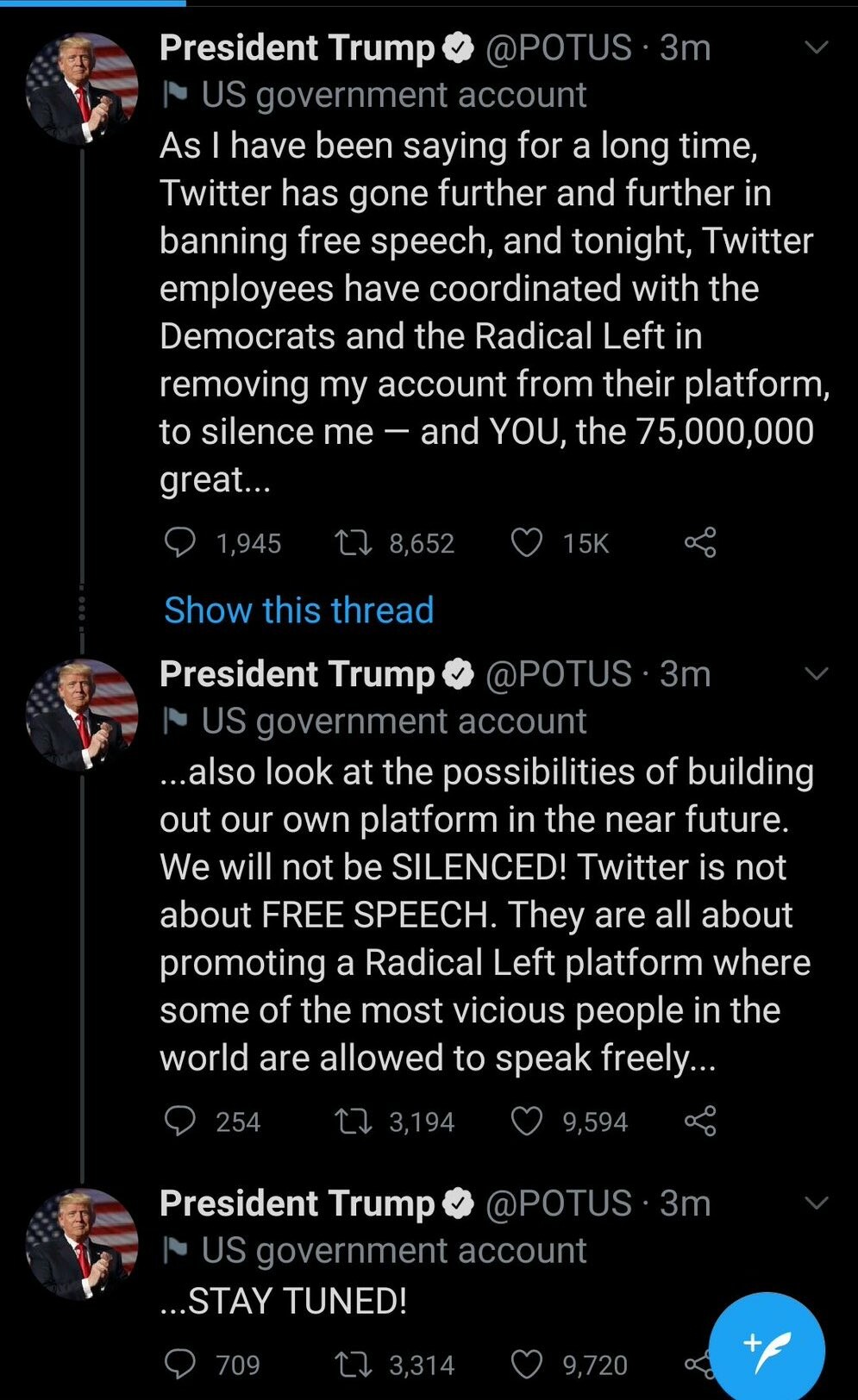This screenshot has width=858, height=1400.
Task: Click 'Show this thread' link
Action: 298,610
